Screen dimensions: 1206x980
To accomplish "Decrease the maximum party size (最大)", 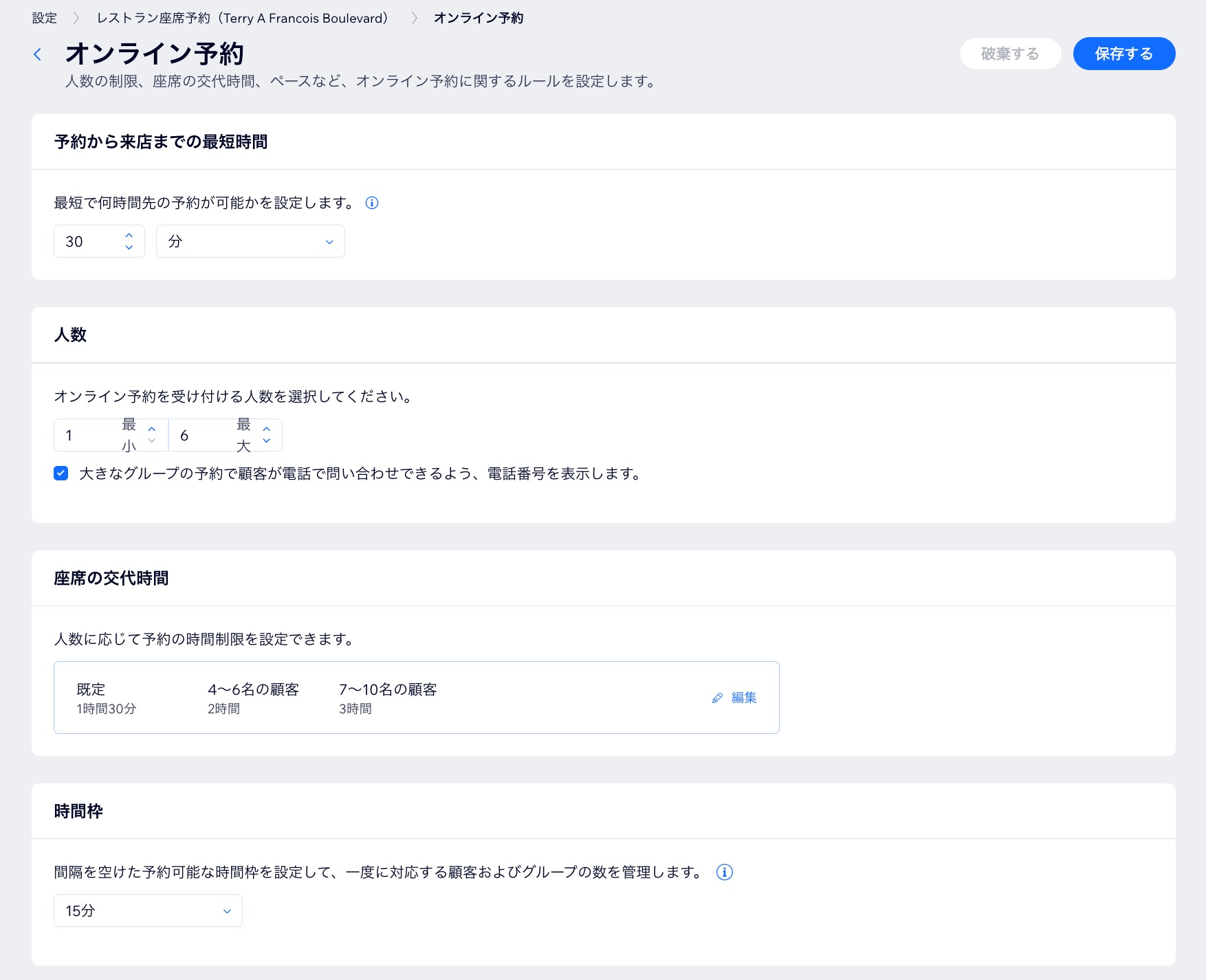I will [267, 441].
